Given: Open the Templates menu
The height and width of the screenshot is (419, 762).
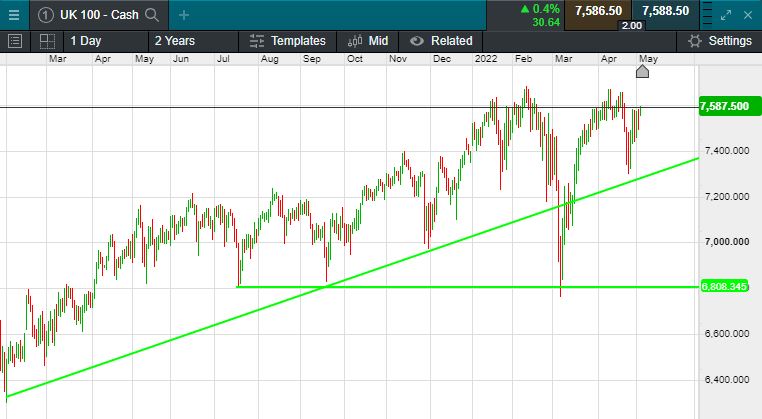Looking at the screenshot, I should (x=287, y=41).
